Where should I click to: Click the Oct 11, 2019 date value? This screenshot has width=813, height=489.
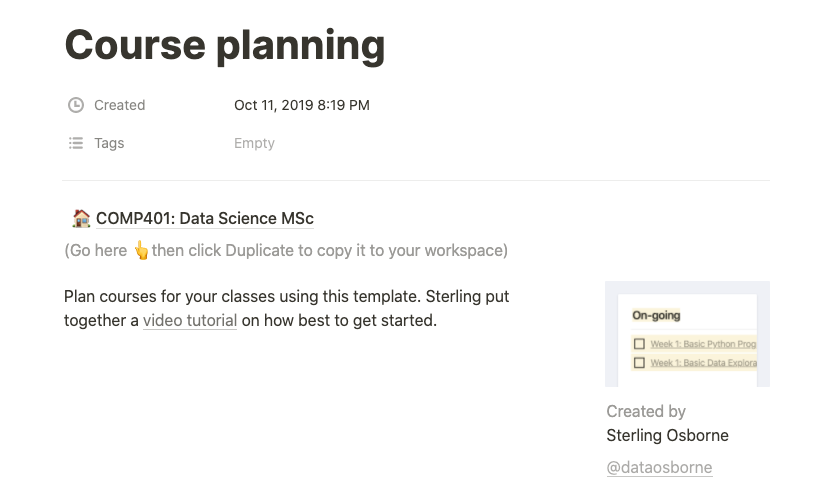click(x=301, y=105)
